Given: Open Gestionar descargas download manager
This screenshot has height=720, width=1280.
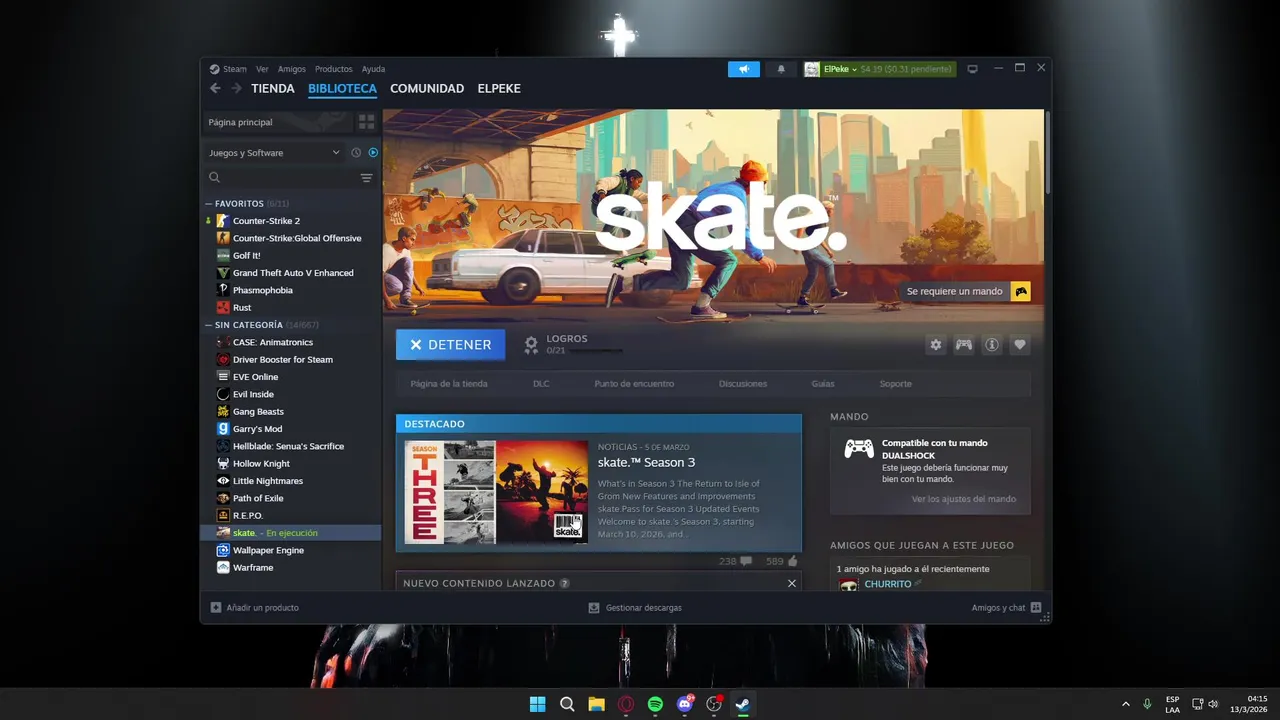Looking at the screenshot, I should (635, 607).
